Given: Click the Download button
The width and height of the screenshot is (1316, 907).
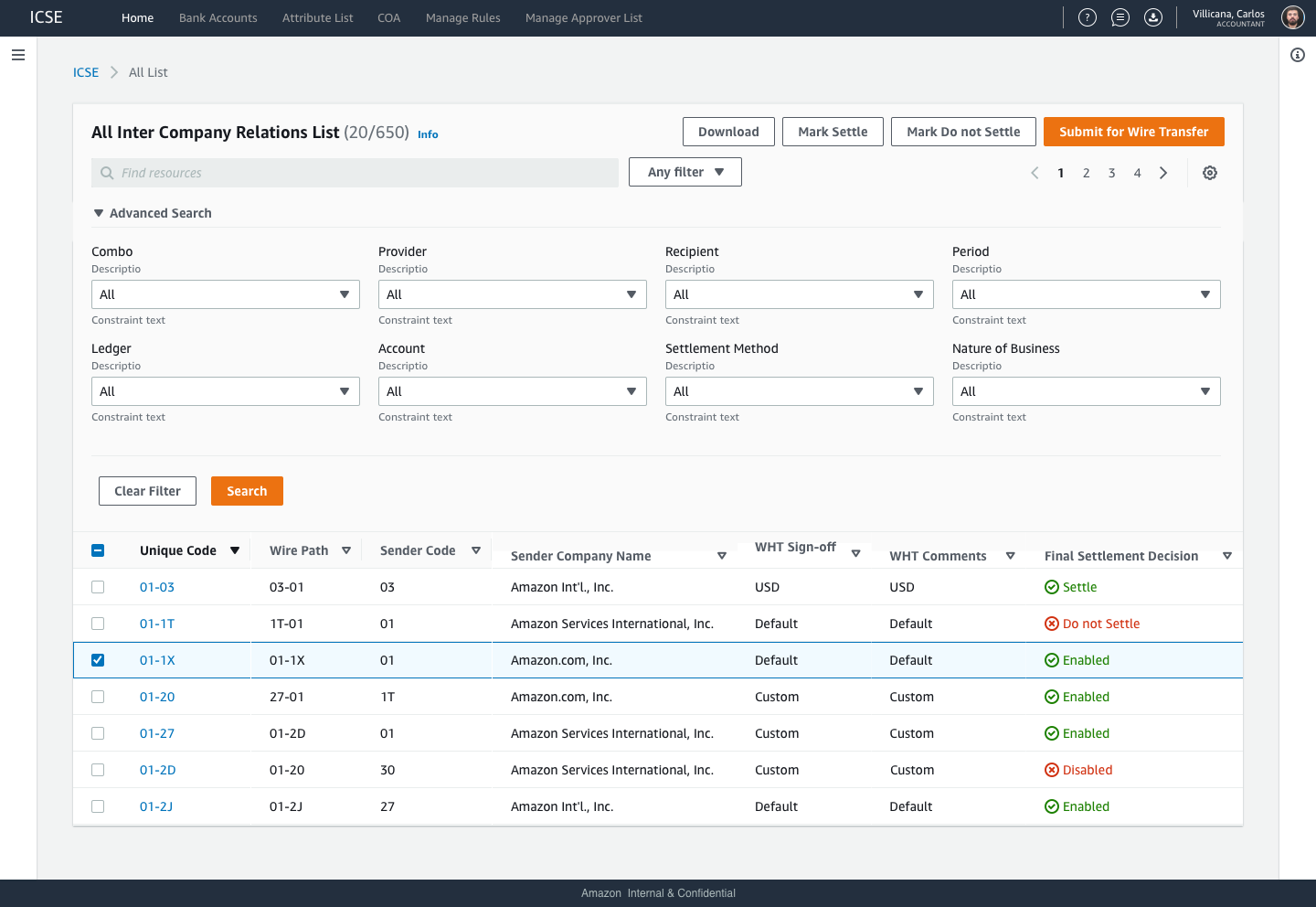Looking at the screenshot, I should tap(728, 132).
